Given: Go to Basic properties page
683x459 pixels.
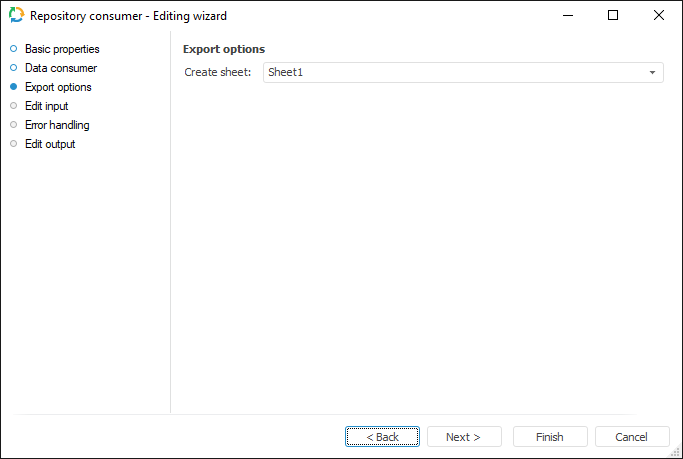Looking at the screenshot, I should [x=62, y=49].
